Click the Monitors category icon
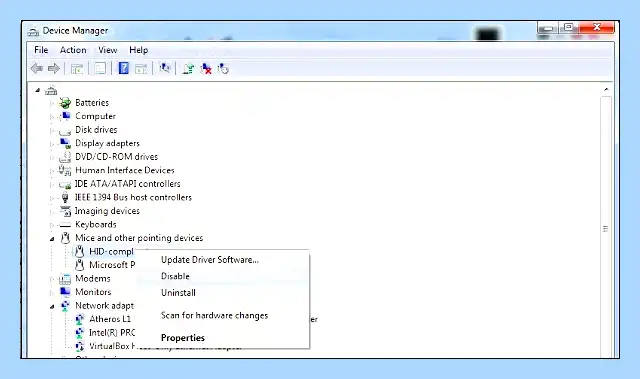The height and width of the screenshot is (379, 640). tap(65, 292)
